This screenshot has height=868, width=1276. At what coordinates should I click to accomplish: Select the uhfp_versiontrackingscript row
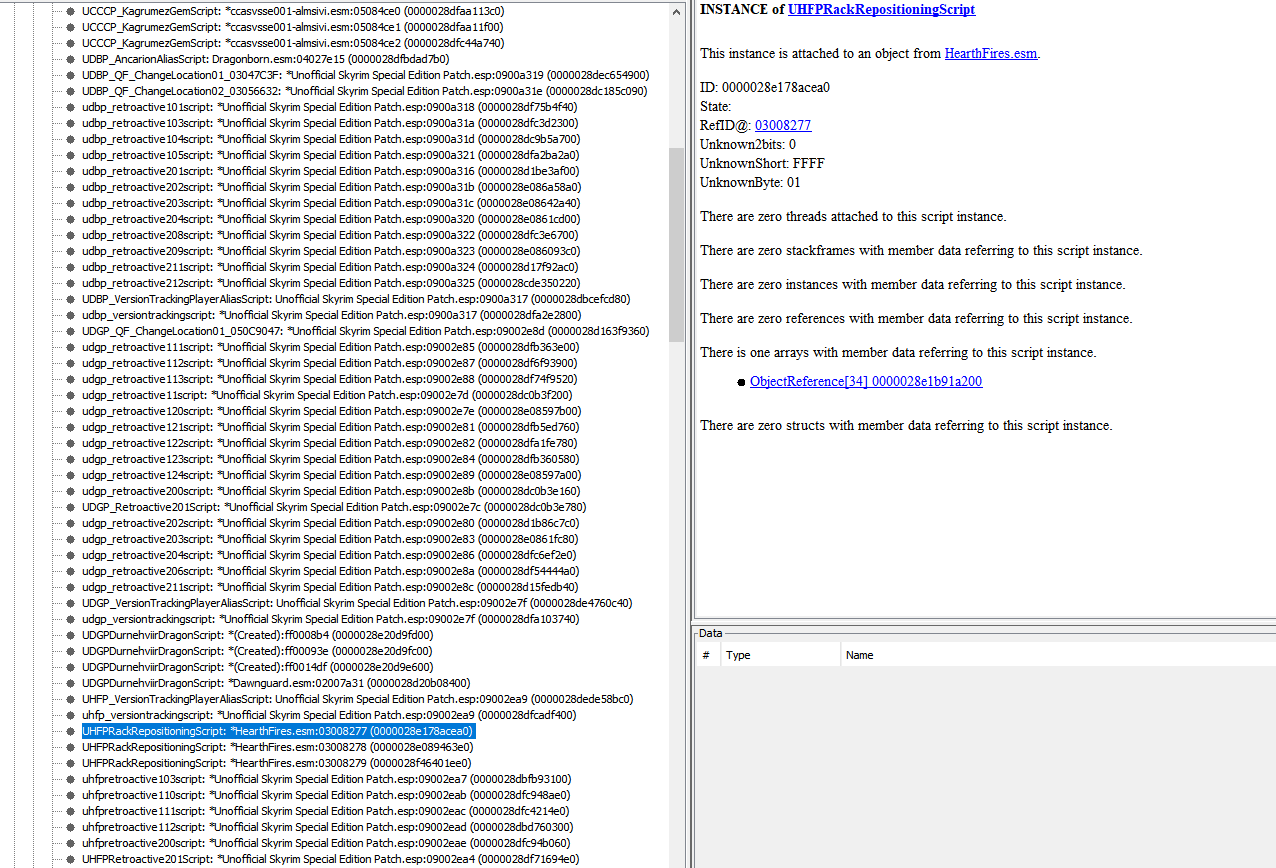point(330,715)
